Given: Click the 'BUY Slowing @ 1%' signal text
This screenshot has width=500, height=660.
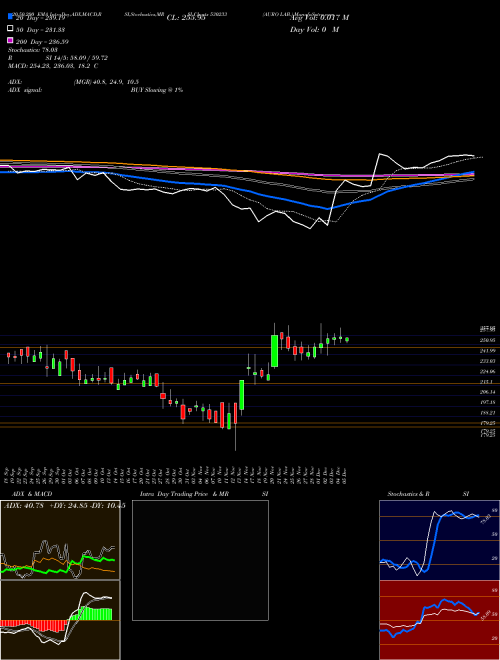Looking at the screenshot, I should pyautogui.click(x=157, y=90).
